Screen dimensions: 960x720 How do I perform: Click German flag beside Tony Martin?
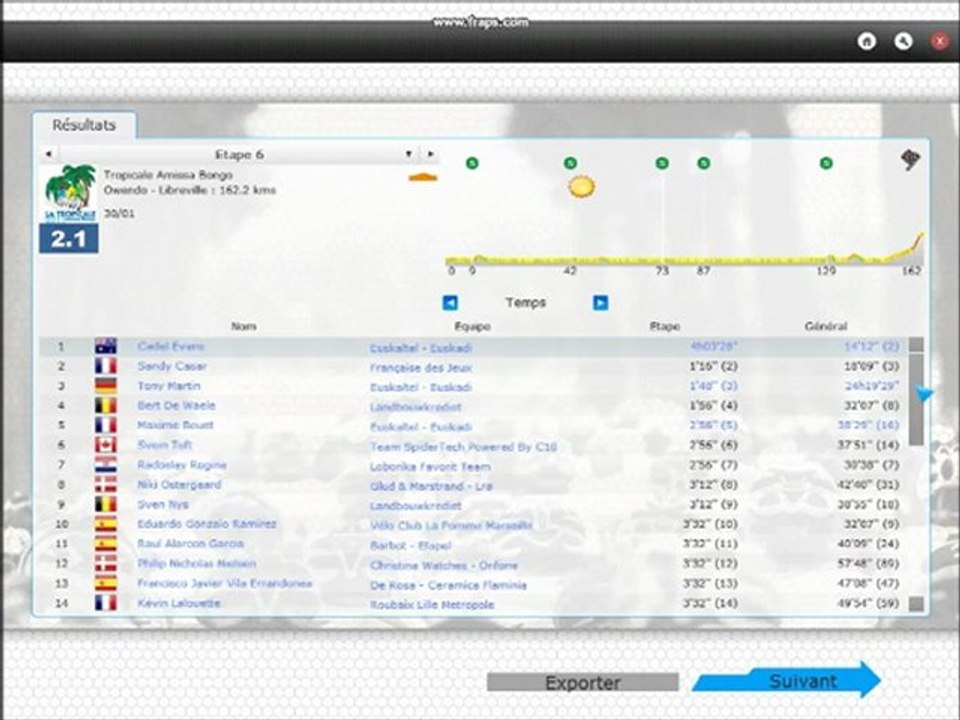[x=105, y=386]
